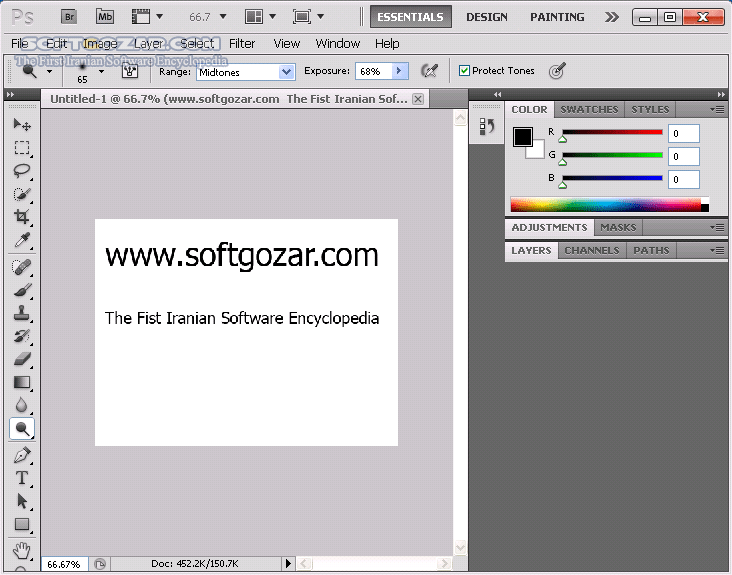Switch to the Paths tab

[651, 251]
